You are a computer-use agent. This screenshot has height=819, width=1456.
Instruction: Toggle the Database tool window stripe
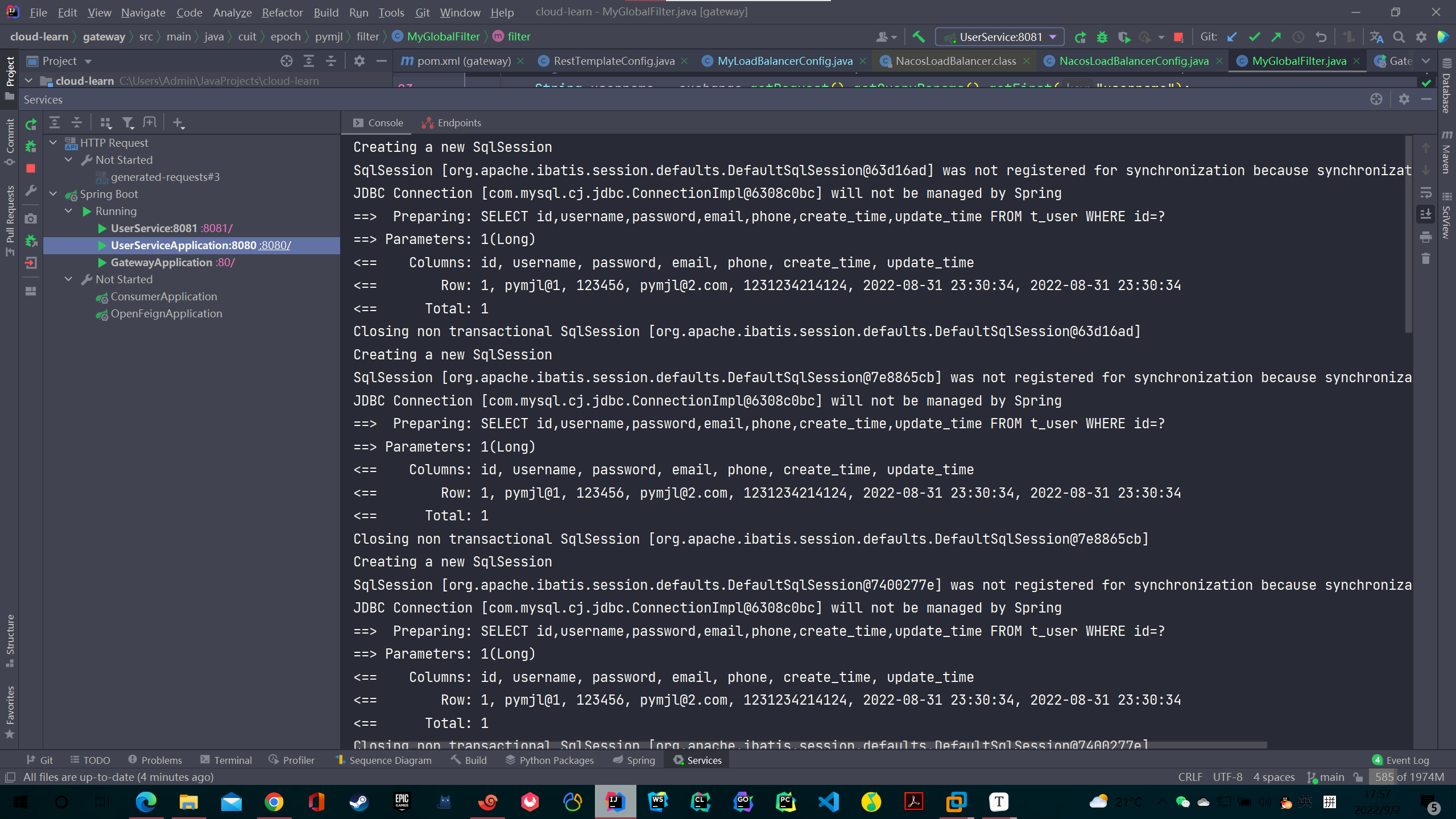tap(1447, 86)
